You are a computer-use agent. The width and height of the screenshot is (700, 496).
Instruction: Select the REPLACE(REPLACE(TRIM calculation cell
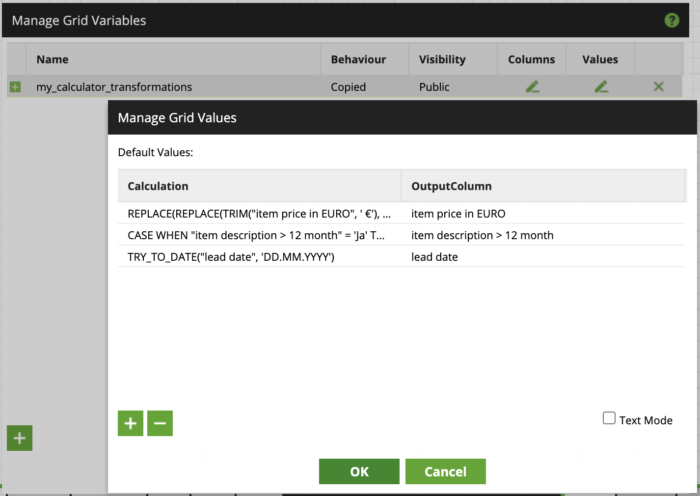(x=258, y=214)
